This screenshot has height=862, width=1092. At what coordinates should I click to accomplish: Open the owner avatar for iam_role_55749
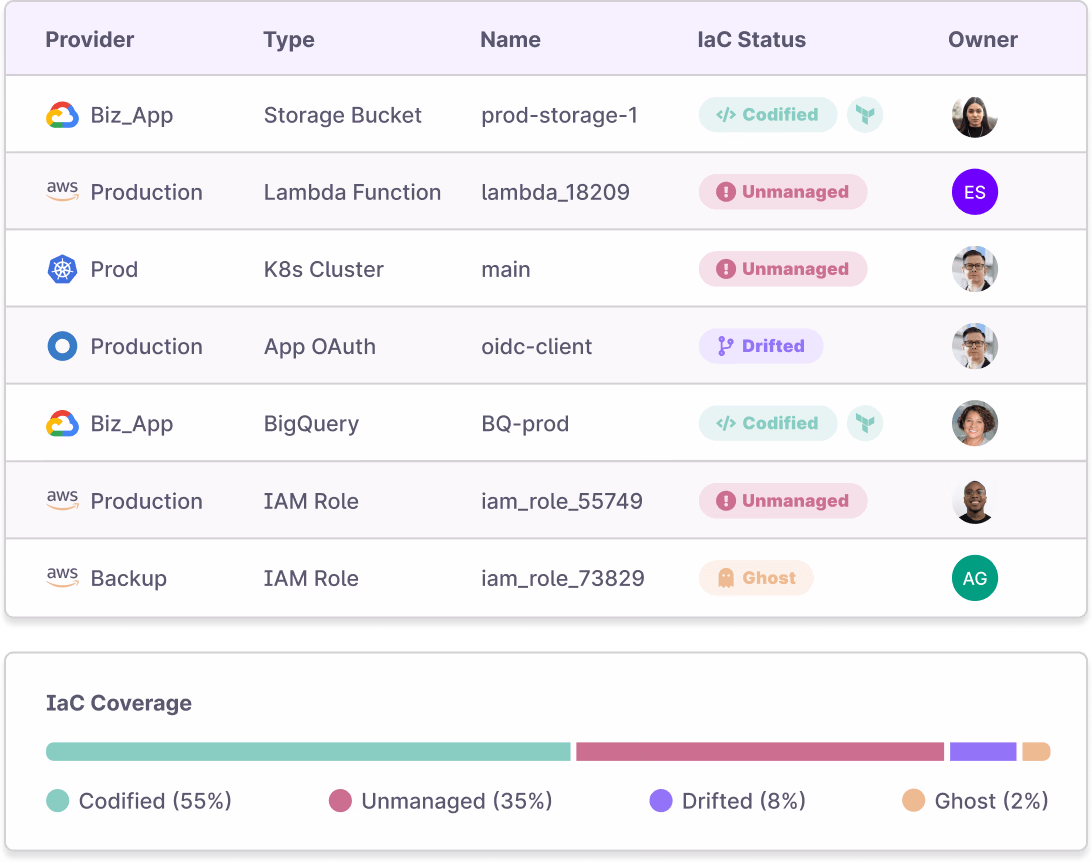(x=974, y=501)
